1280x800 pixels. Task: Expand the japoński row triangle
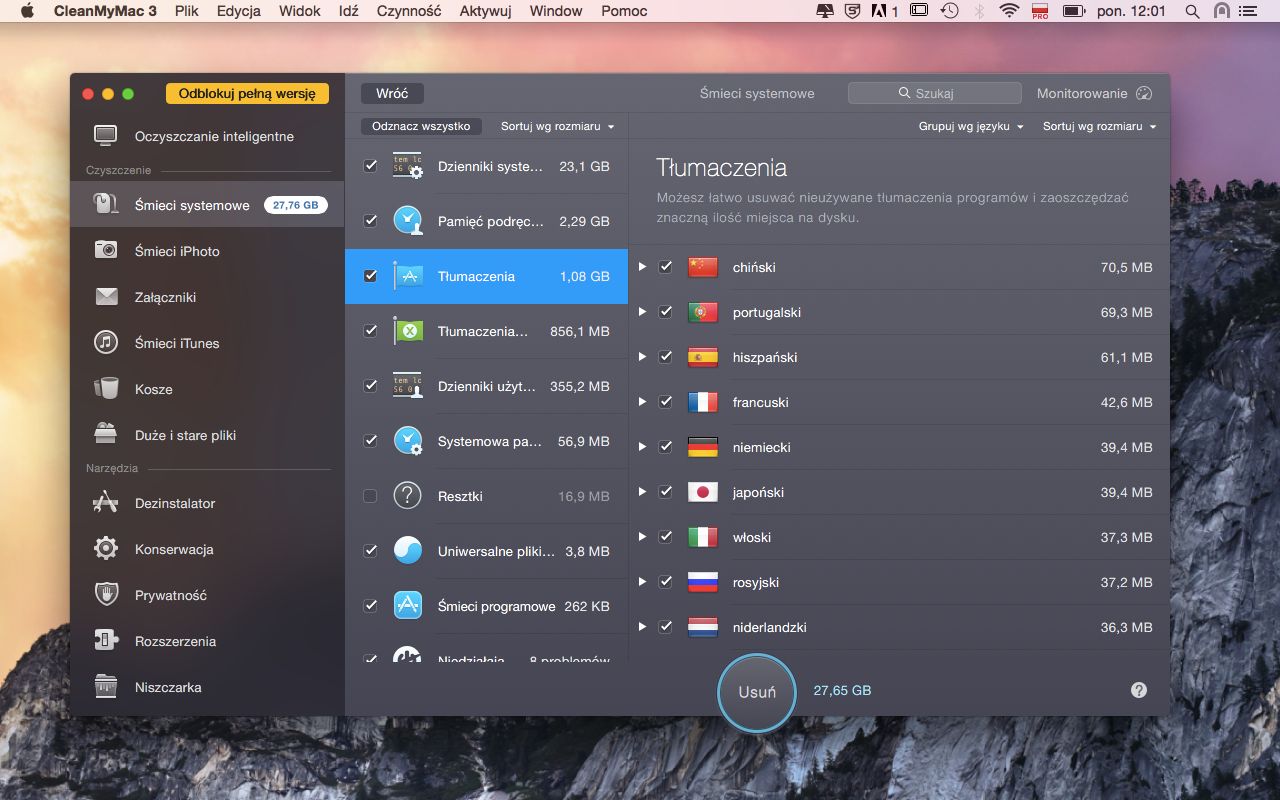(x=643, y=492)
